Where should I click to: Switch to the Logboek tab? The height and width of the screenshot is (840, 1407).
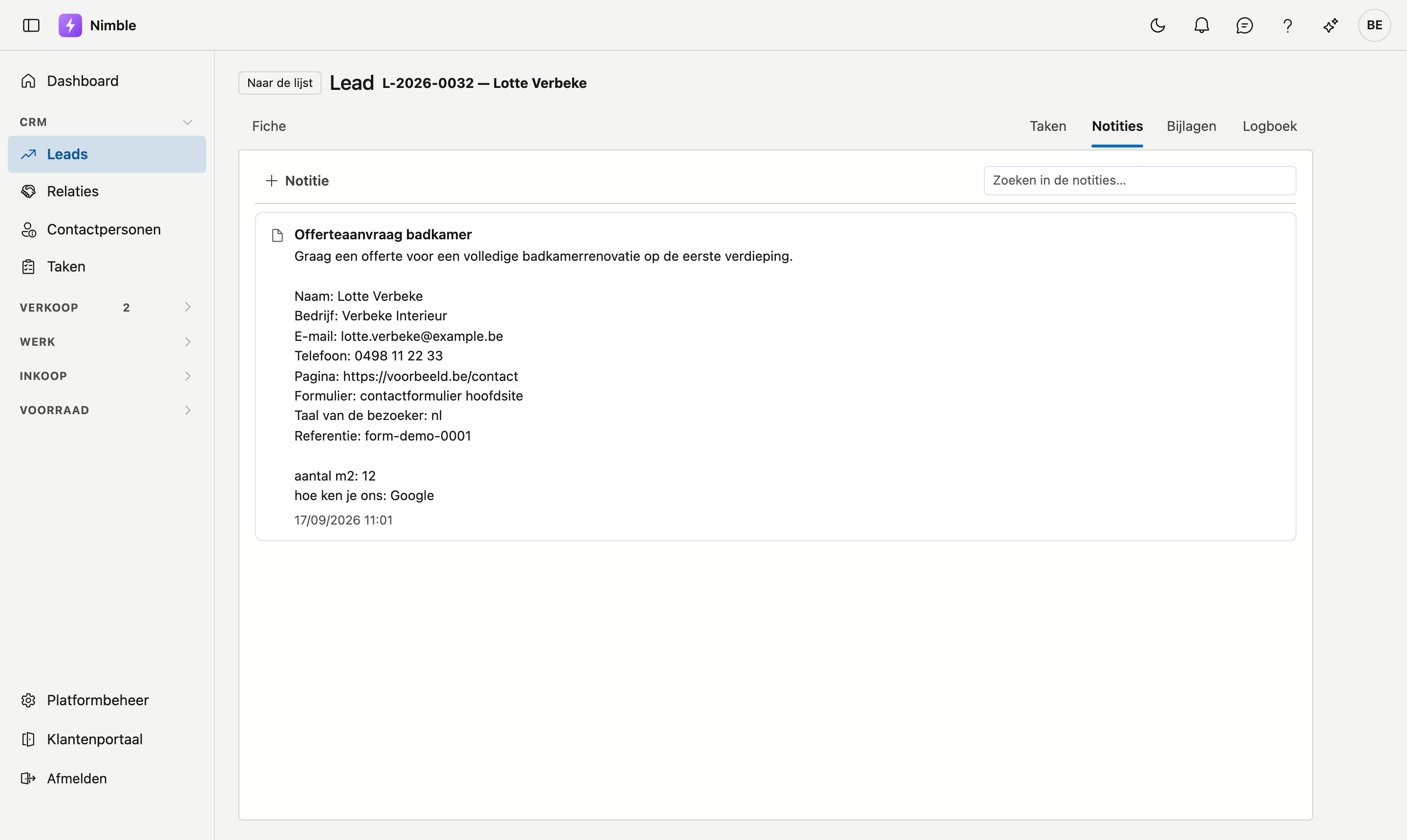click(x=1269, y=126)
